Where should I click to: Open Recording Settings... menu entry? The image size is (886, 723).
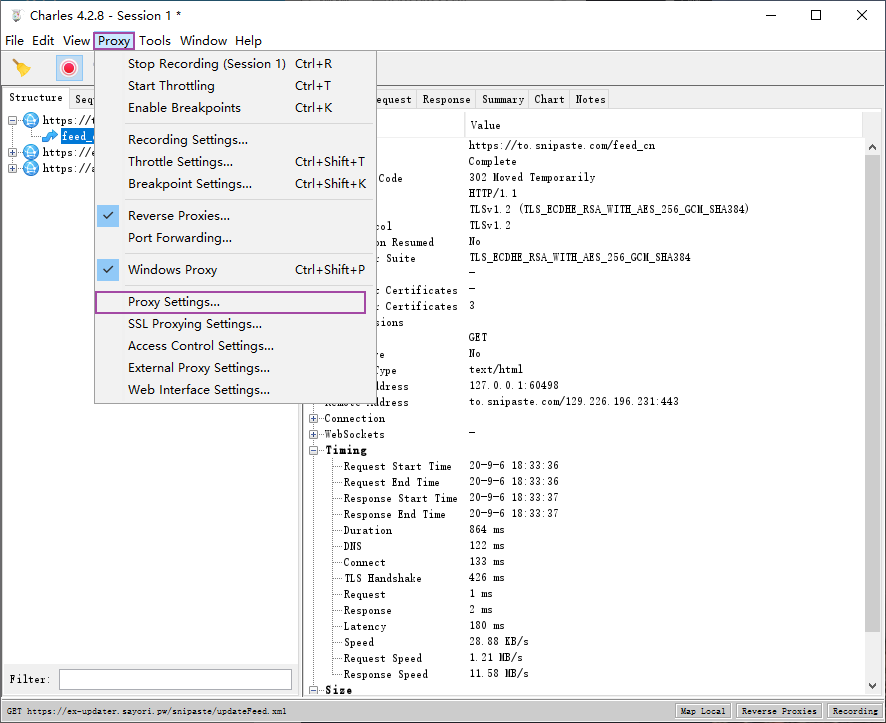point(234,140)
